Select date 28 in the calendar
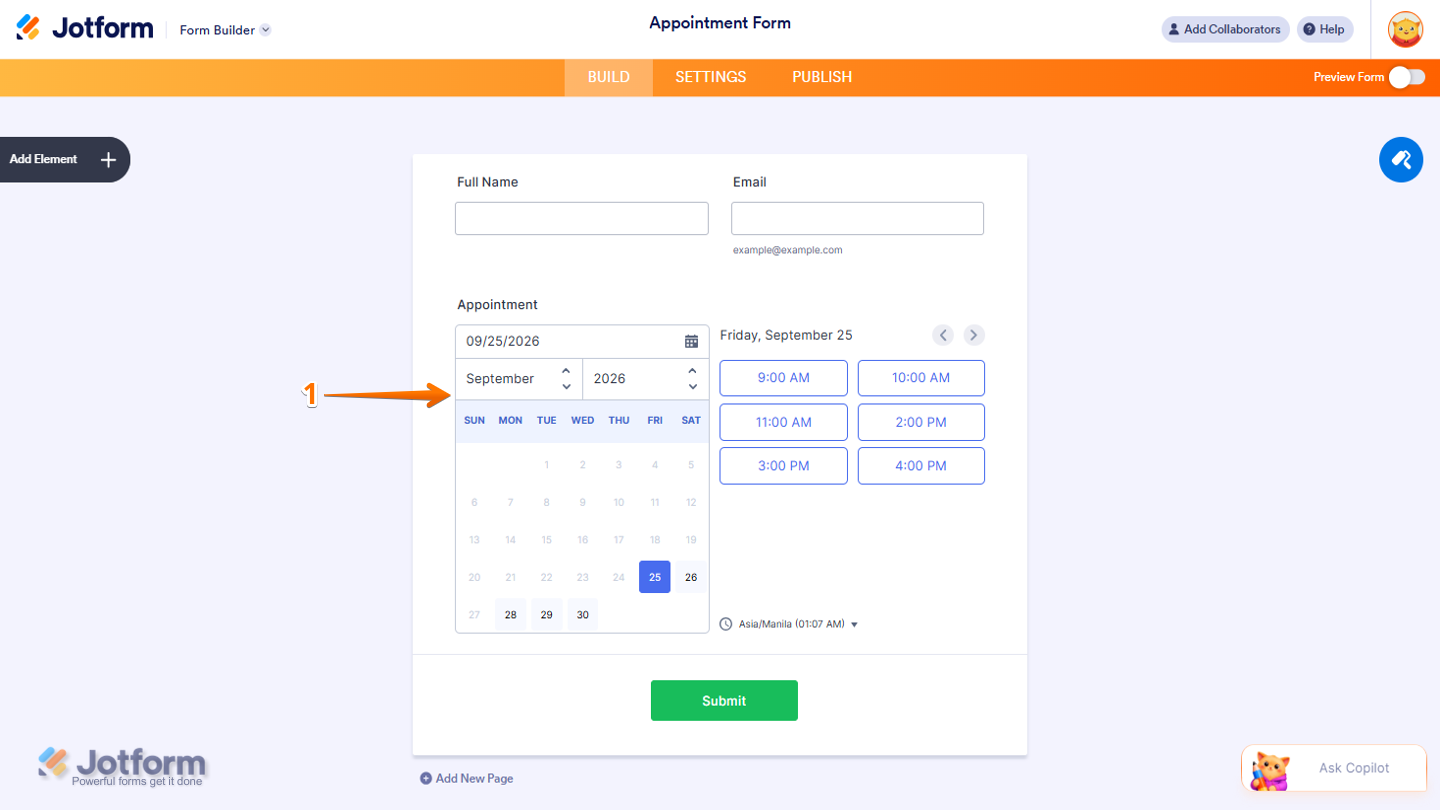 (x=510, y=615)
